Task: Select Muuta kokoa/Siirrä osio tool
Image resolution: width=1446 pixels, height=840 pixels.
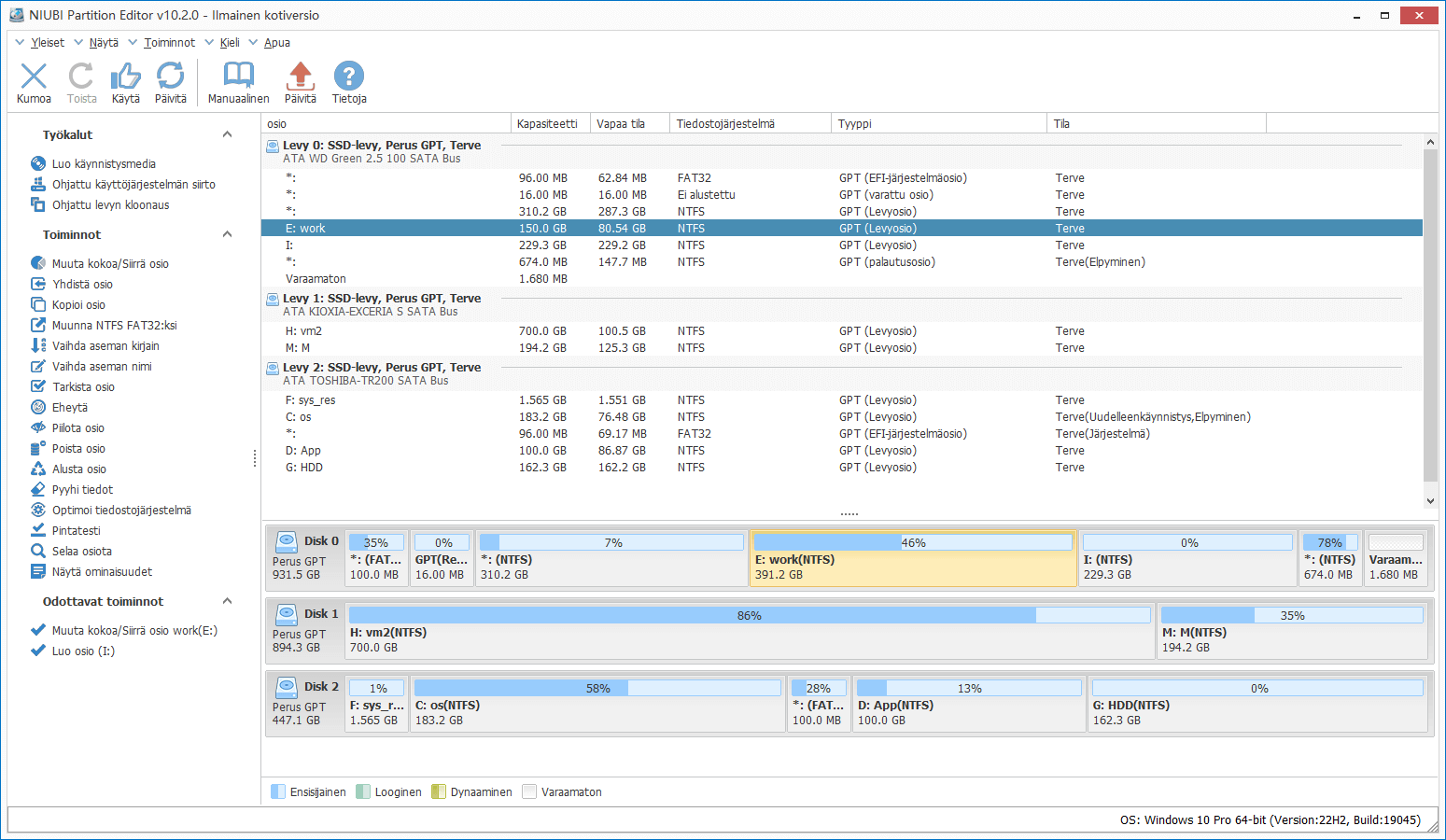Action: 109,264
